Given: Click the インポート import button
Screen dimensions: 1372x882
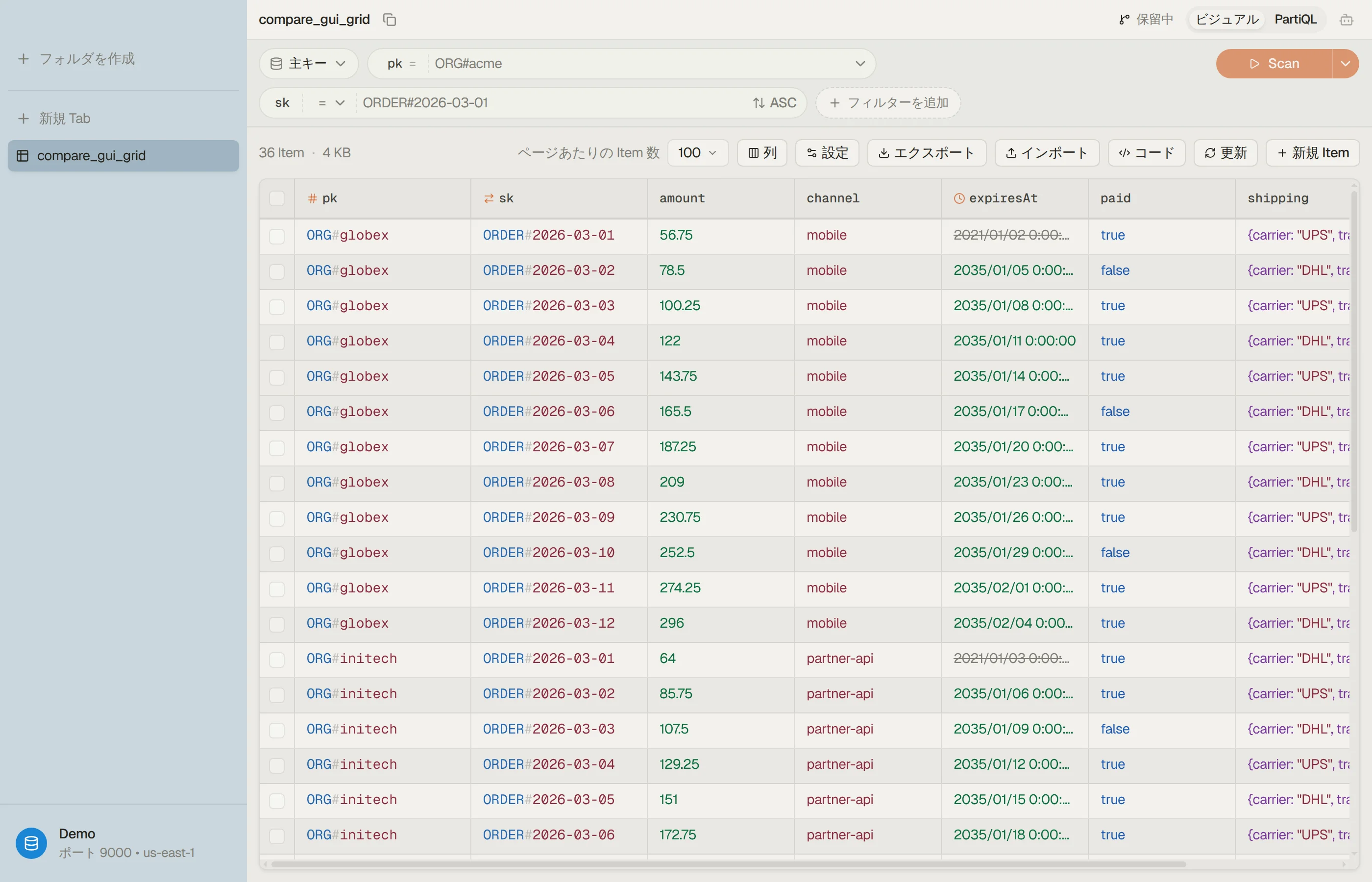Looking at the screenshot, I should click(1047, 153).
